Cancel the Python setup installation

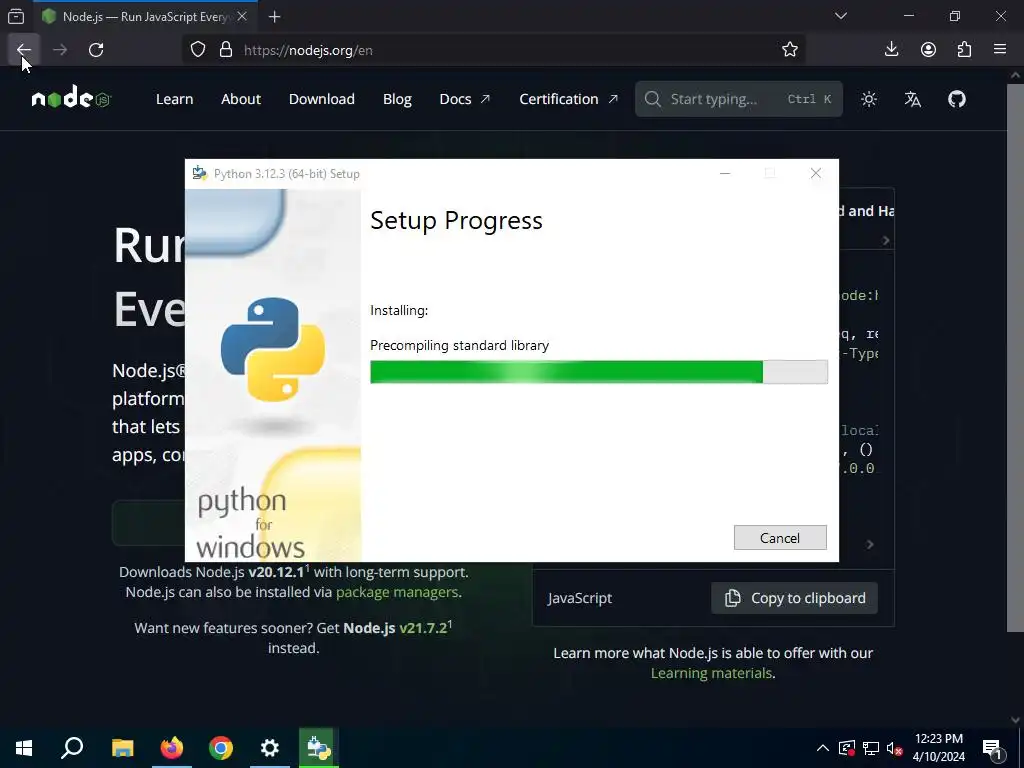tap(780, 537)
